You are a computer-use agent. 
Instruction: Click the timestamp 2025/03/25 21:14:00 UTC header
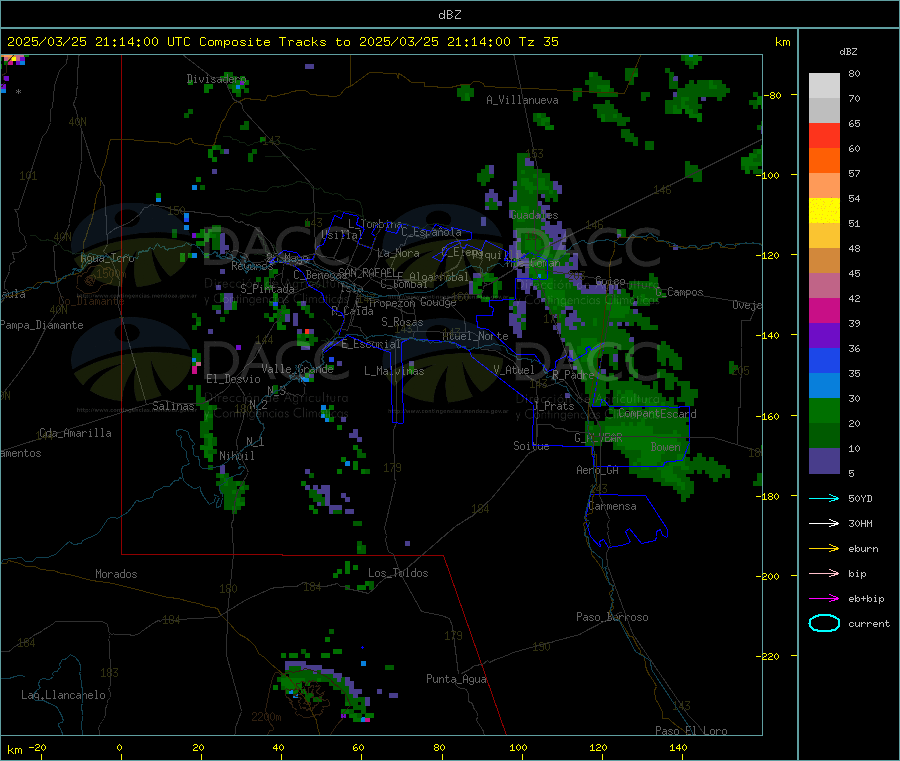pyautogui.click(x=99, y=42)
